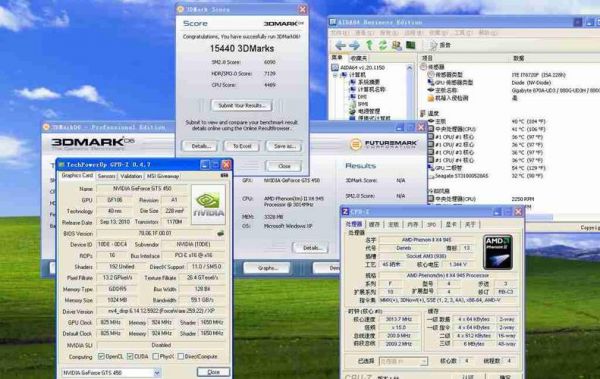The image size is (600, 379).
Task: Click the CPU-Z title bar Z icon
Action: [345, 212]
